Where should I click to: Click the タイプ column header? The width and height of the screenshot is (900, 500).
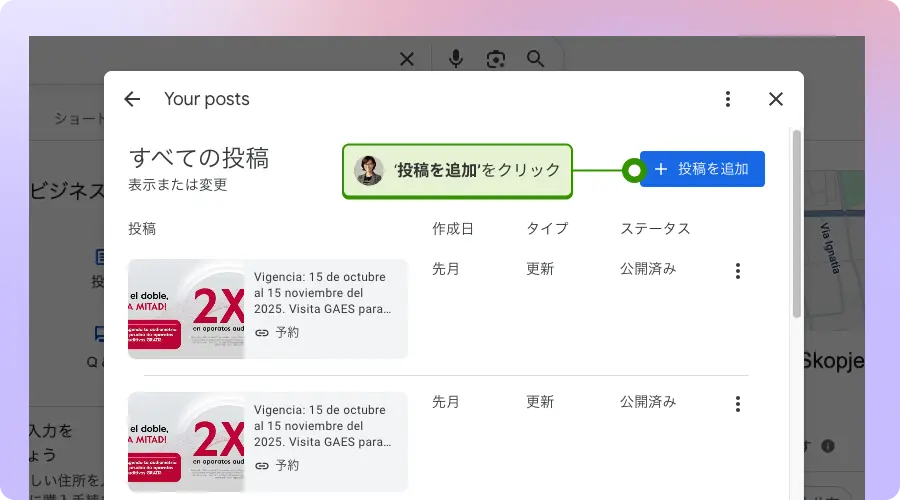pyautogui.click(x=547, y=228)
